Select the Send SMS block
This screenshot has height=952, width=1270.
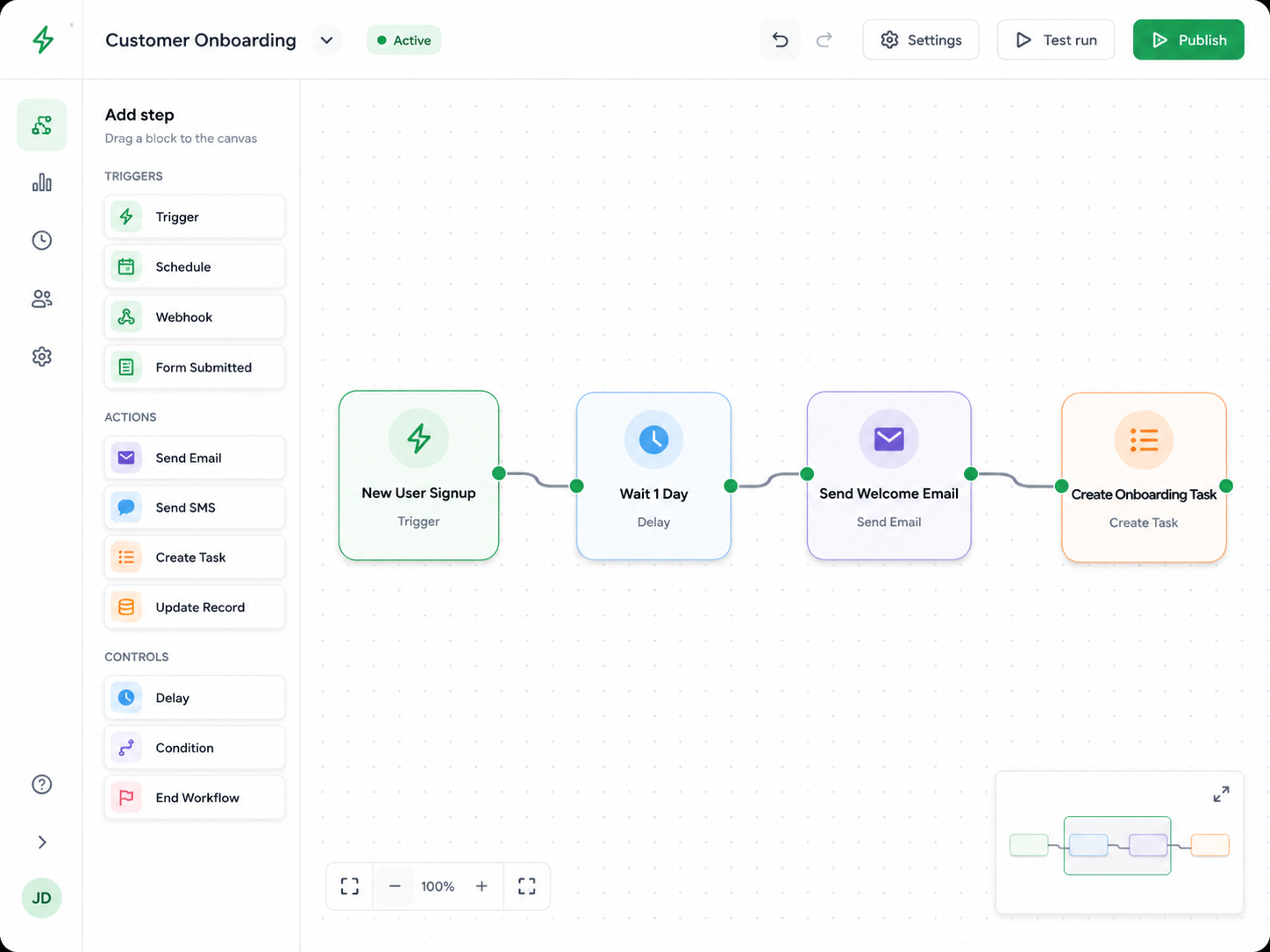tap(195, 508)
